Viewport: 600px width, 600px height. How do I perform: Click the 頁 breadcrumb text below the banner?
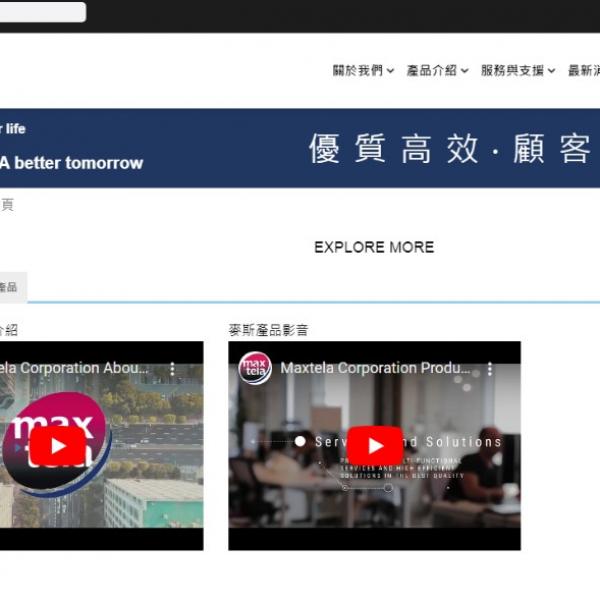(7, 205)
